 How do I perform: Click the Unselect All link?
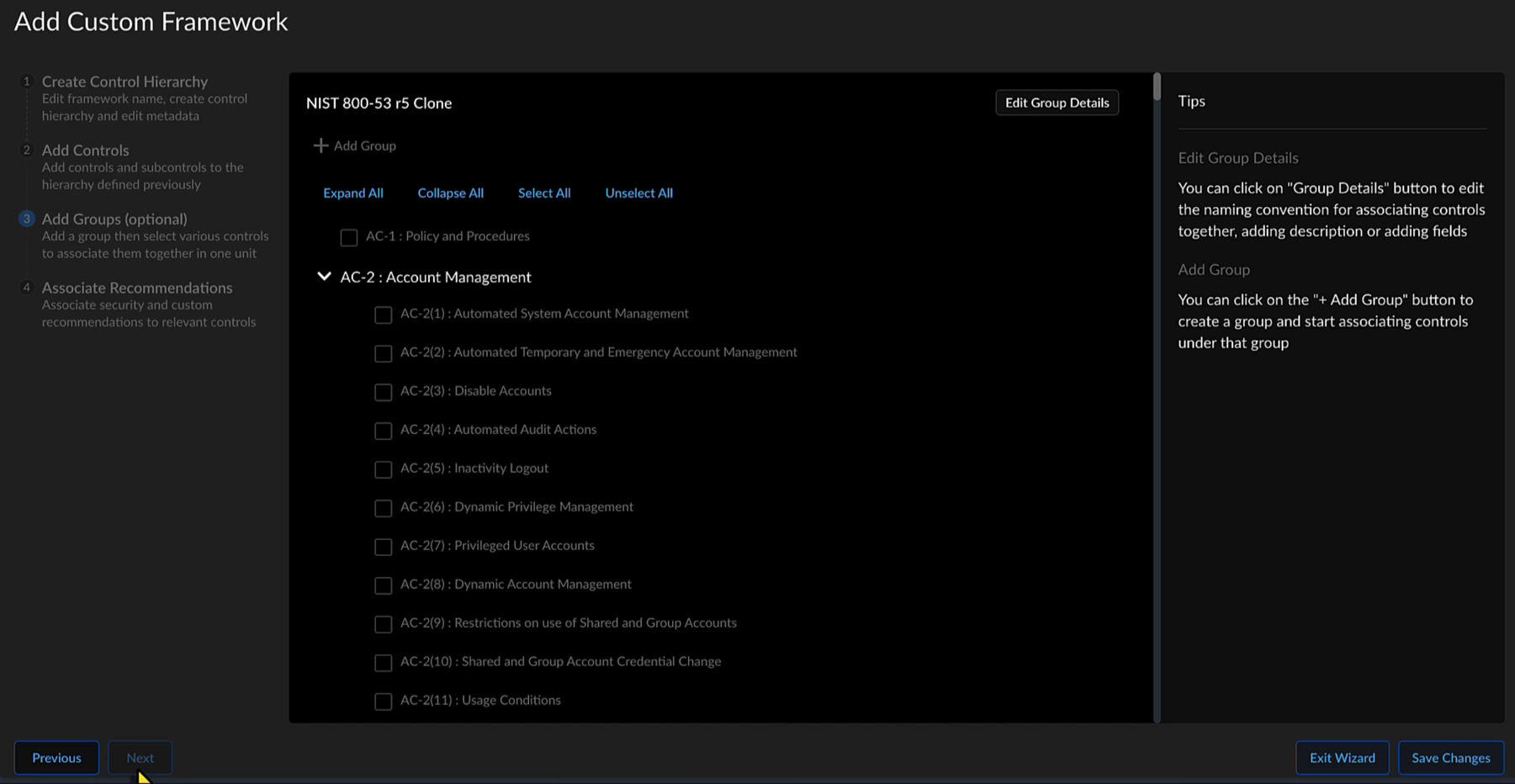(638, 193)
